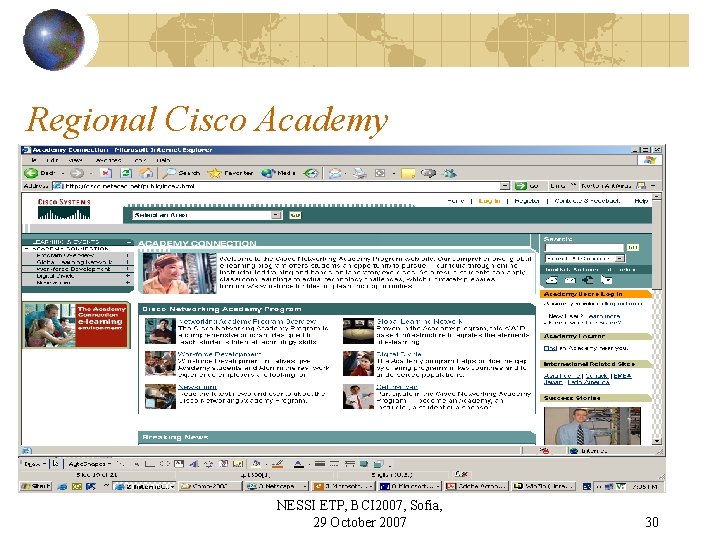Image resolution: width=720 pixels, height=540 pixels.
Task: Click inside the Cisco Search input field
Action: [x=584, y=248]
